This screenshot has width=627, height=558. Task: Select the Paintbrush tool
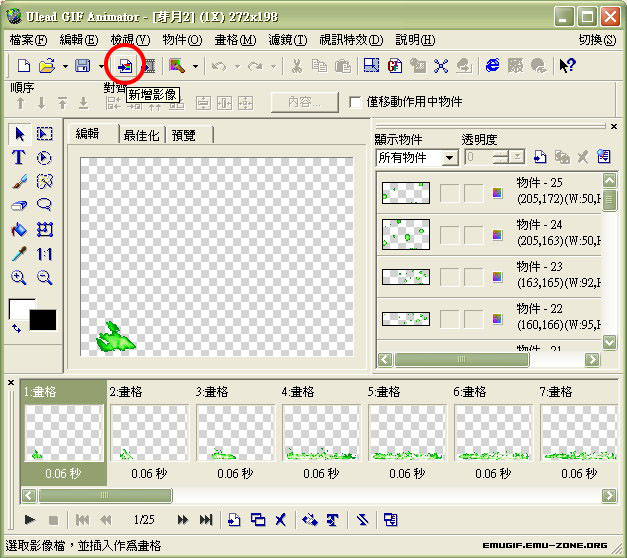(19, 182)
